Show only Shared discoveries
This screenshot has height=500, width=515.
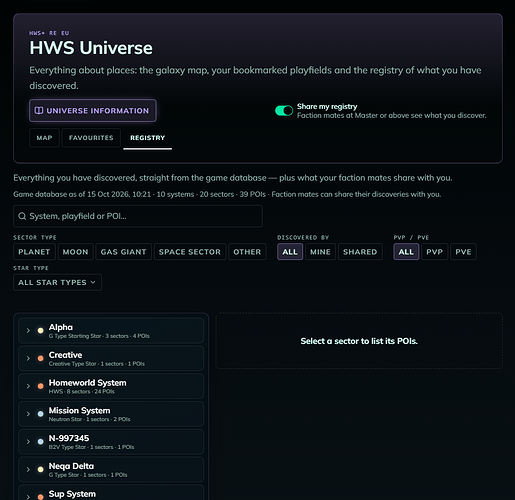pos(360,252)
